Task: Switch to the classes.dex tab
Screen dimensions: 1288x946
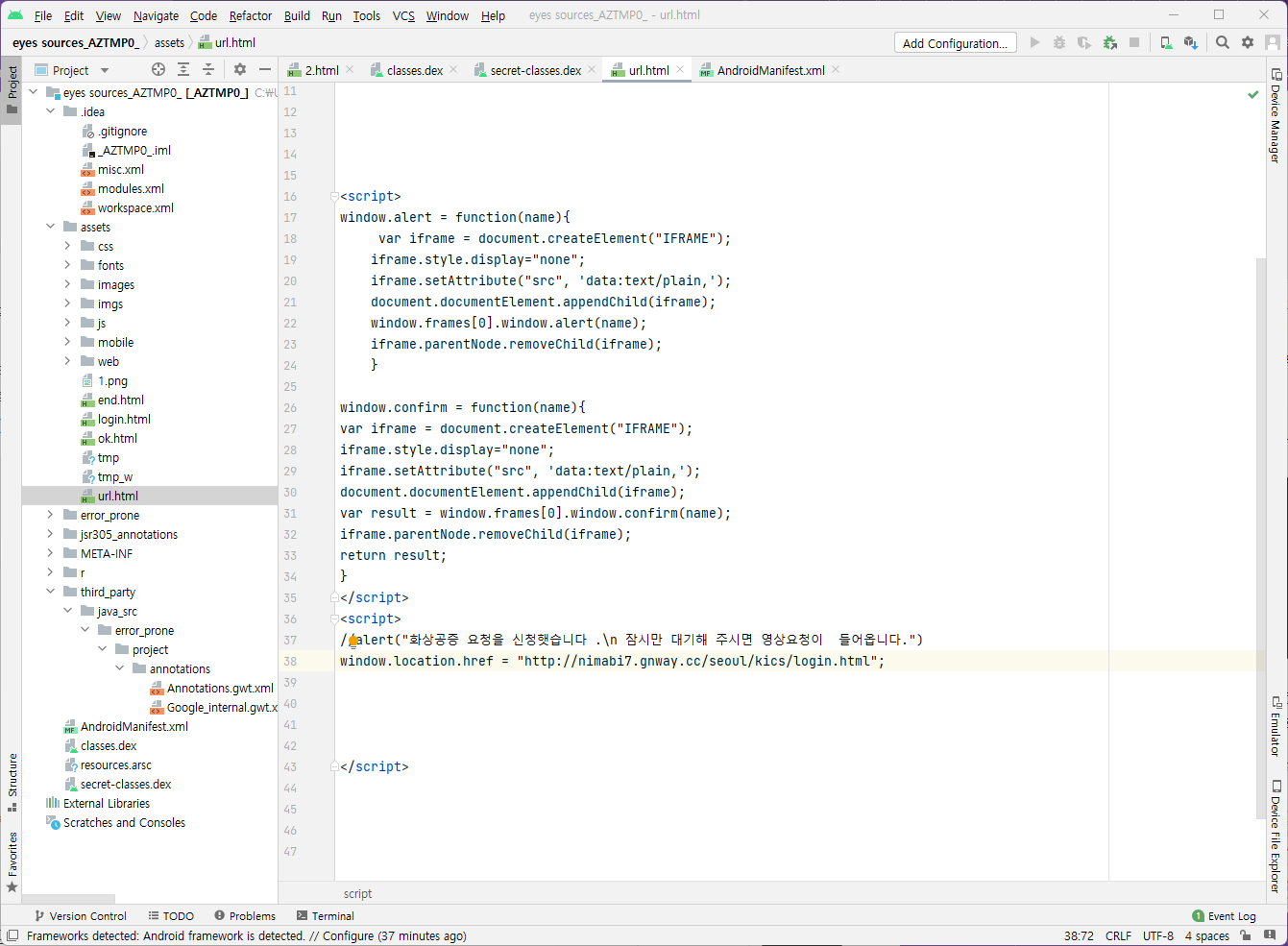Action: click(414, 70)
